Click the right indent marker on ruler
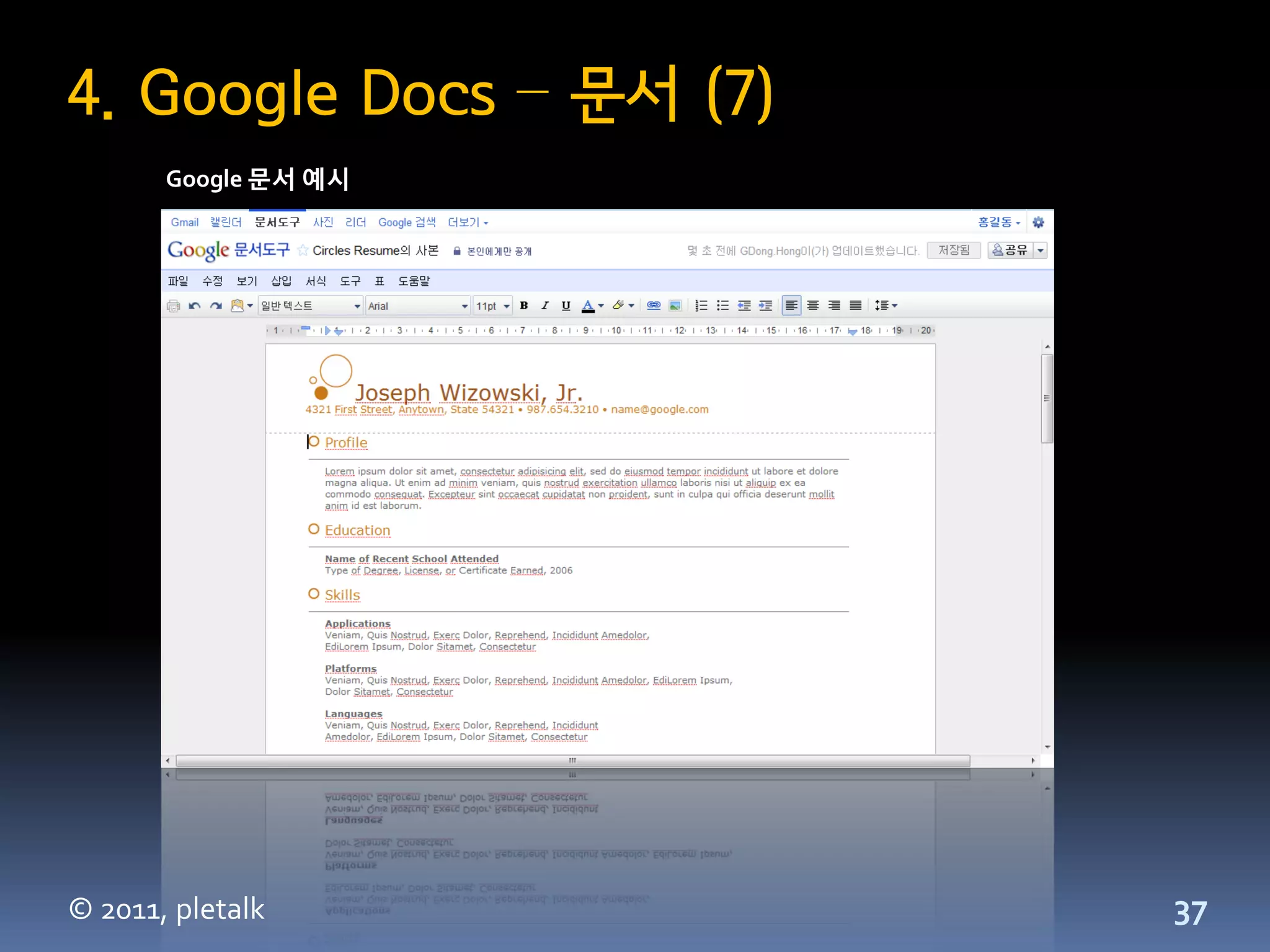This screenshot has height=952, width=1270. pyautogui.click(x=853, y=332)
